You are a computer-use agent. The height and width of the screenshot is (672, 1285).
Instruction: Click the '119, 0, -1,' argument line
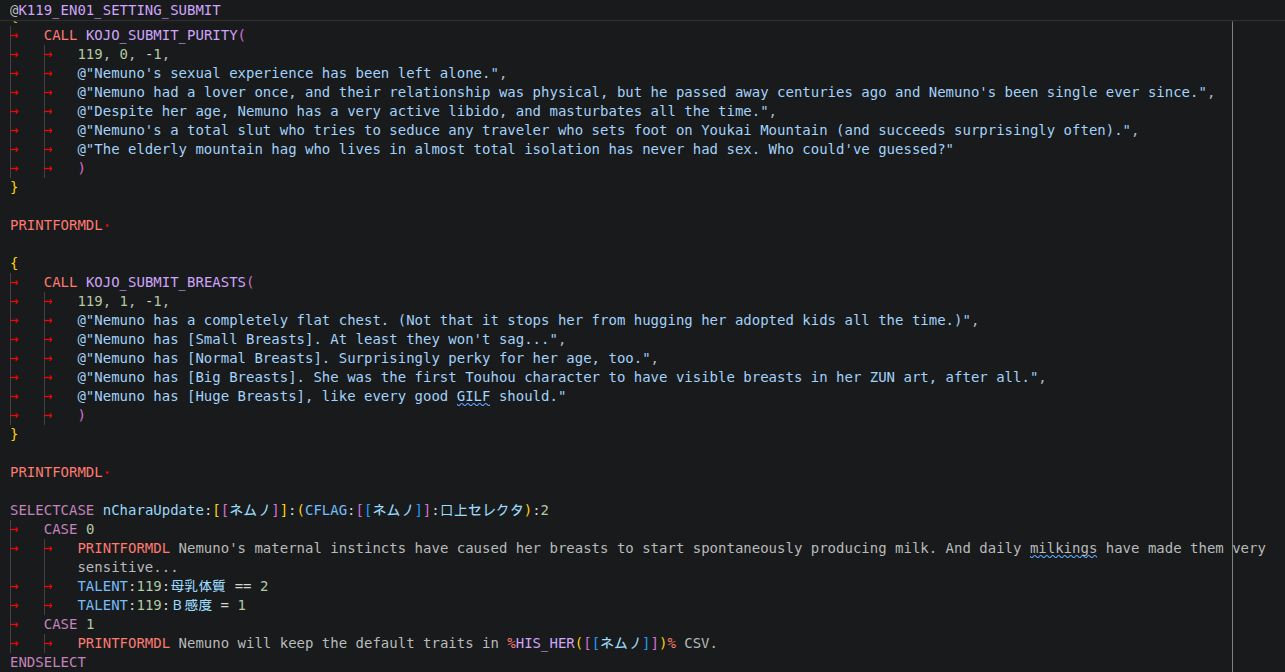click(x=124, y=54)
